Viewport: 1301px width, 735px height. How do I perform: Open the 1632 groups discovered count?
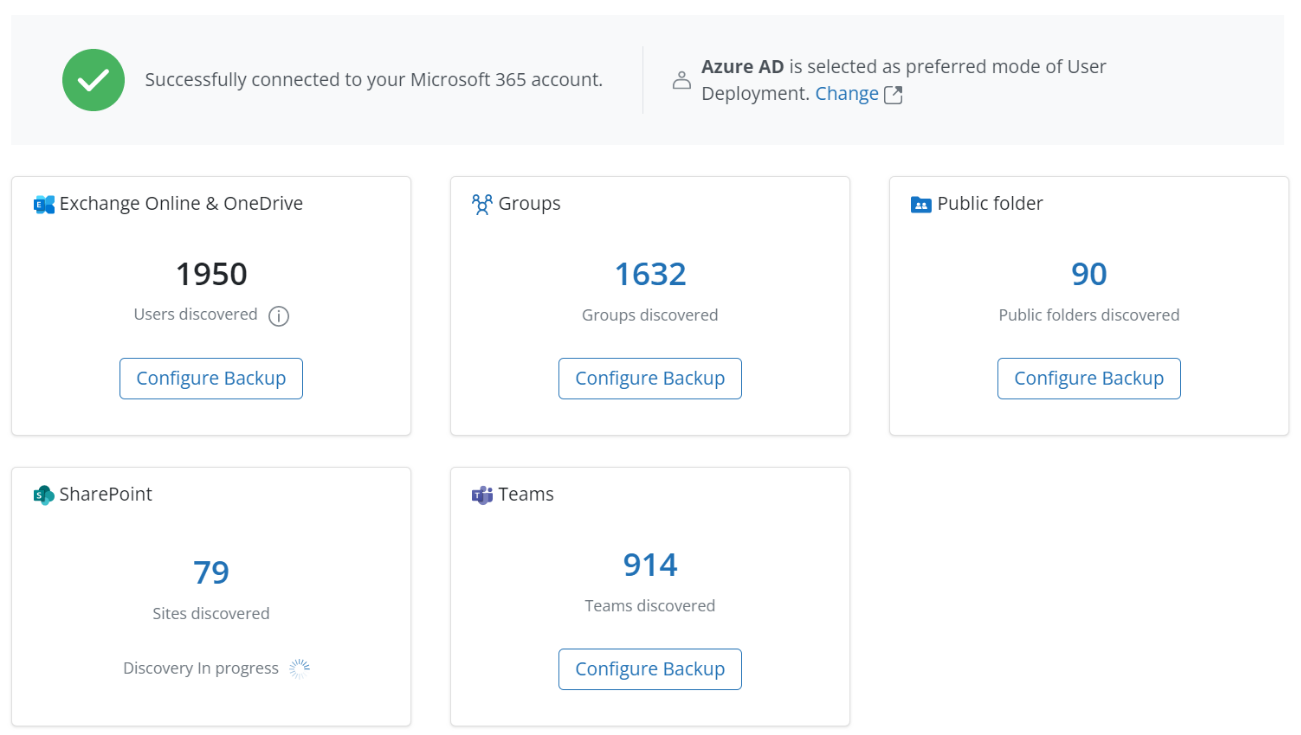coord(650,274)
